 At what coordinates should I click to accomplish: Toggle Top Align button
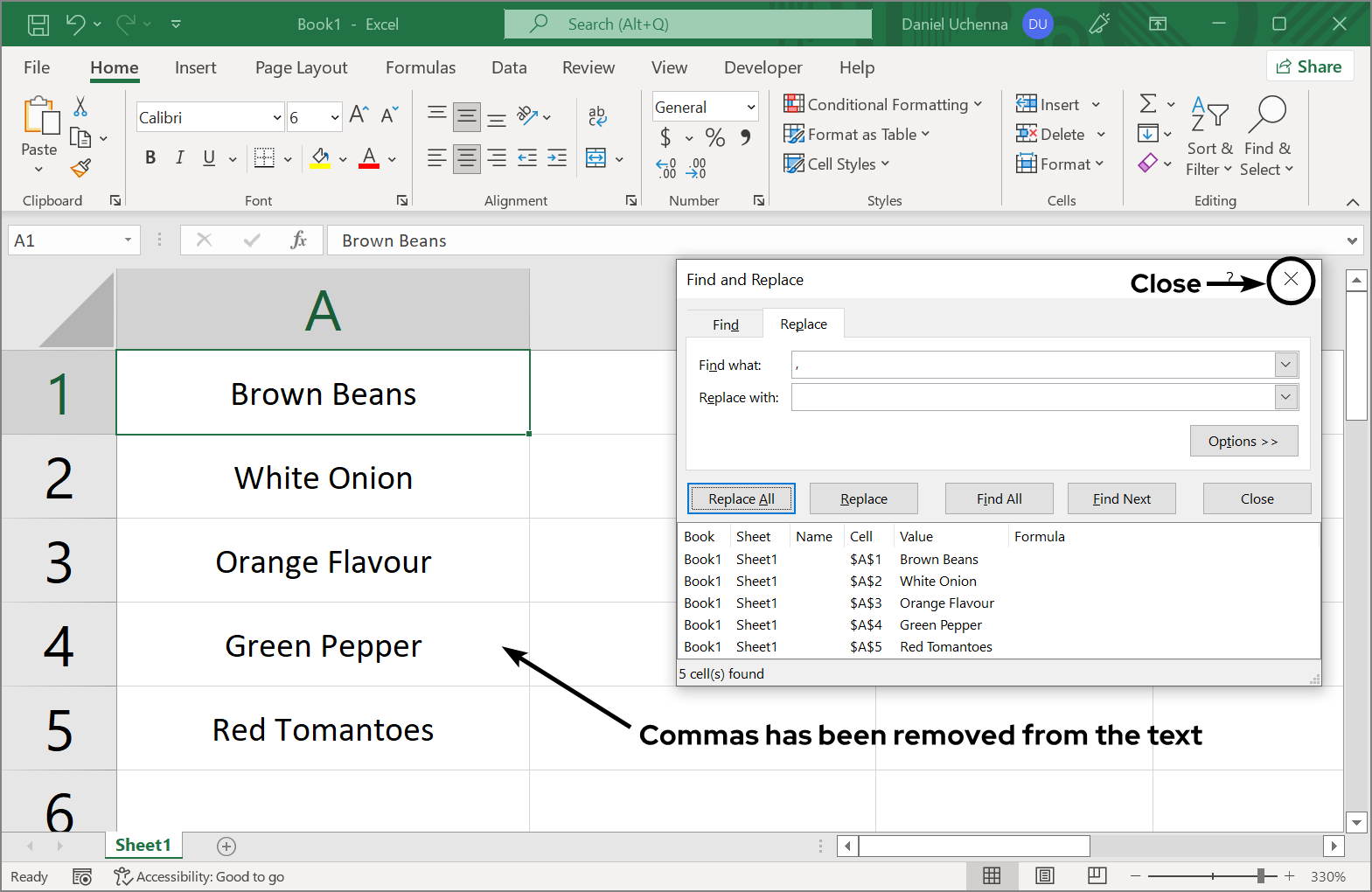pyautogui.click(x=437, y=114)
